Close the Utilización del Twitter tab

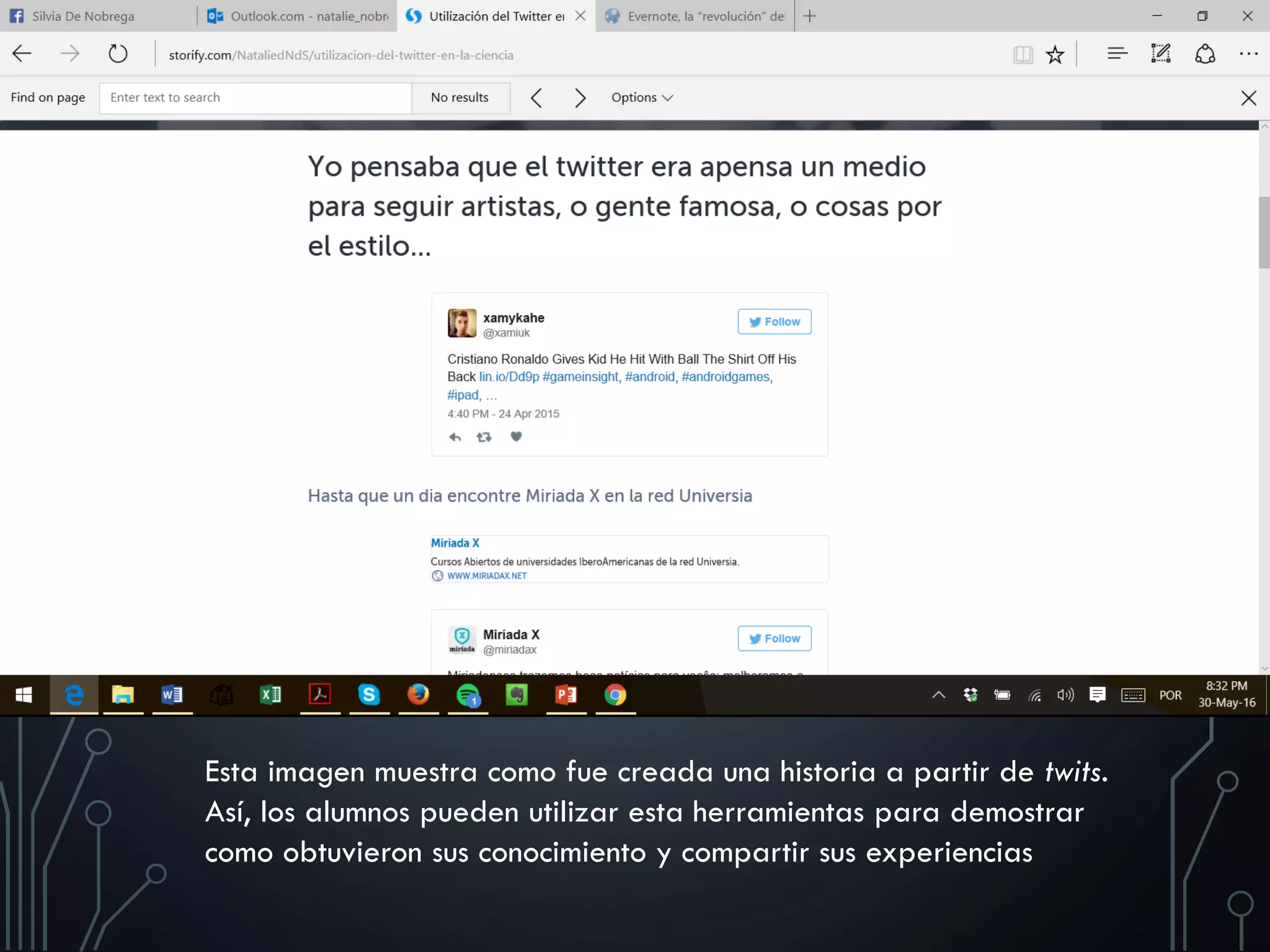580,16
